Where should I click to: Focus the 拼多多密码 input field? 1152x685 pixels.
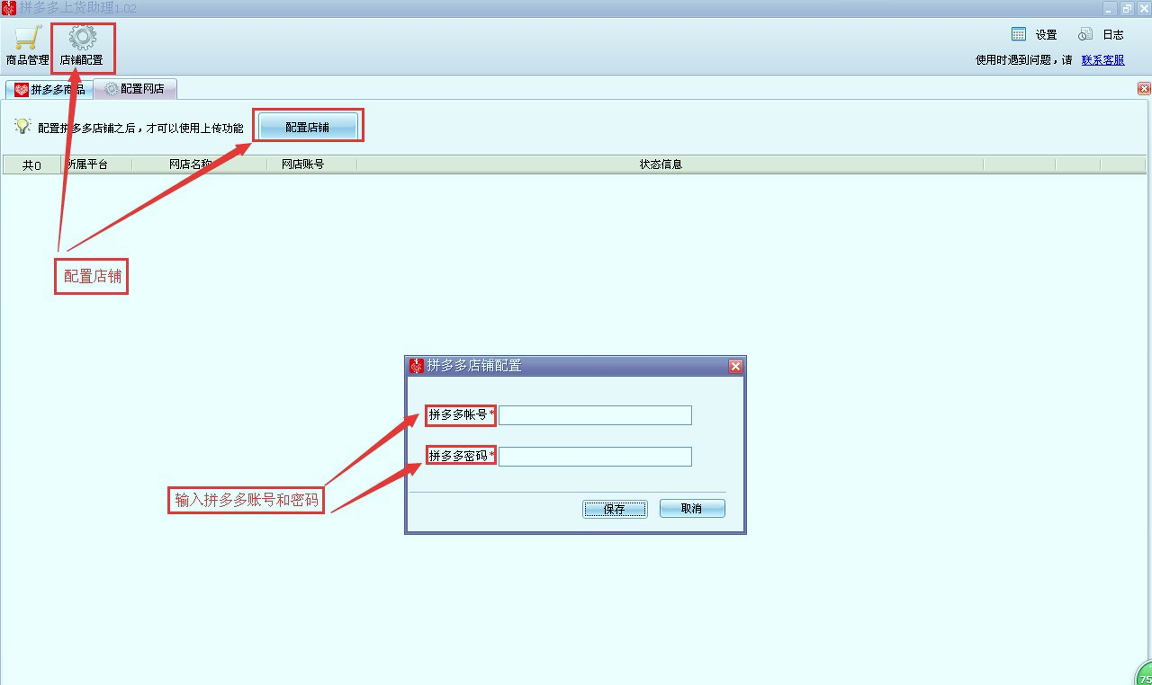(x=595, y=456)
